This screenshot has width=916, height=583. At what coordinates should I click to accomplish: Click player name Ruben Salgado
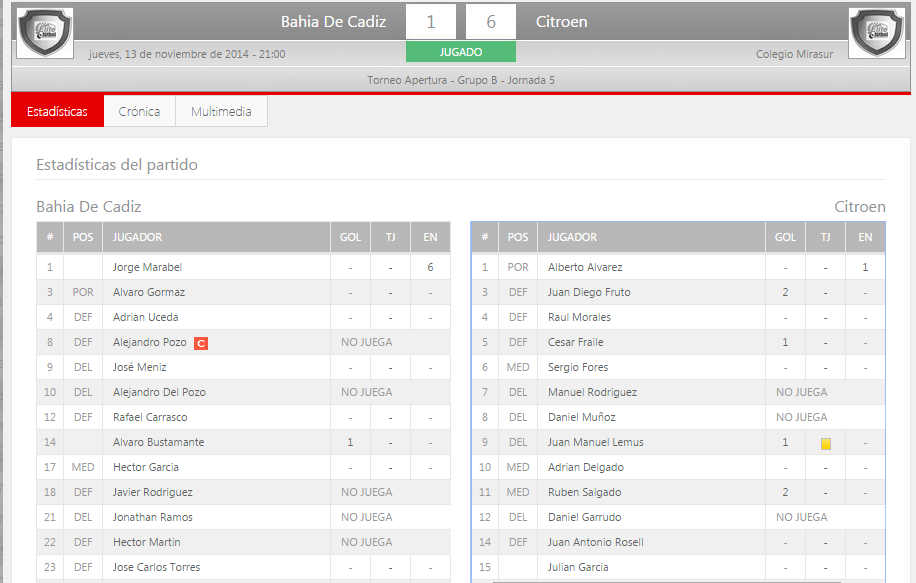click(x=584, y=493)
